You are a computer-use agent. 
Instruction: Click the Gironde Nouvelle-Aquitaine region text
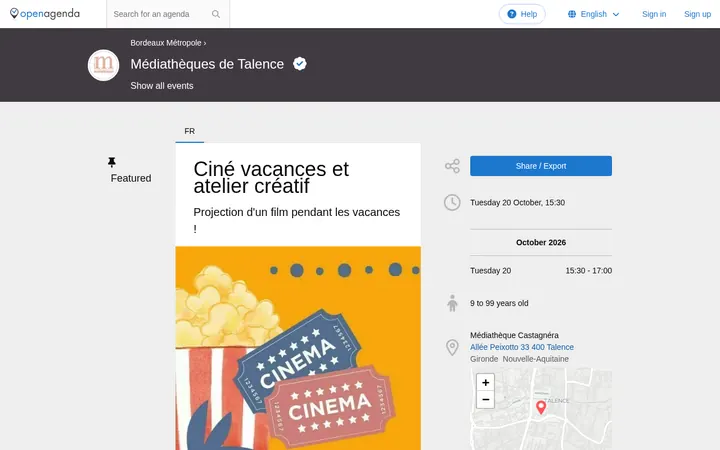(x=519, y=359)
